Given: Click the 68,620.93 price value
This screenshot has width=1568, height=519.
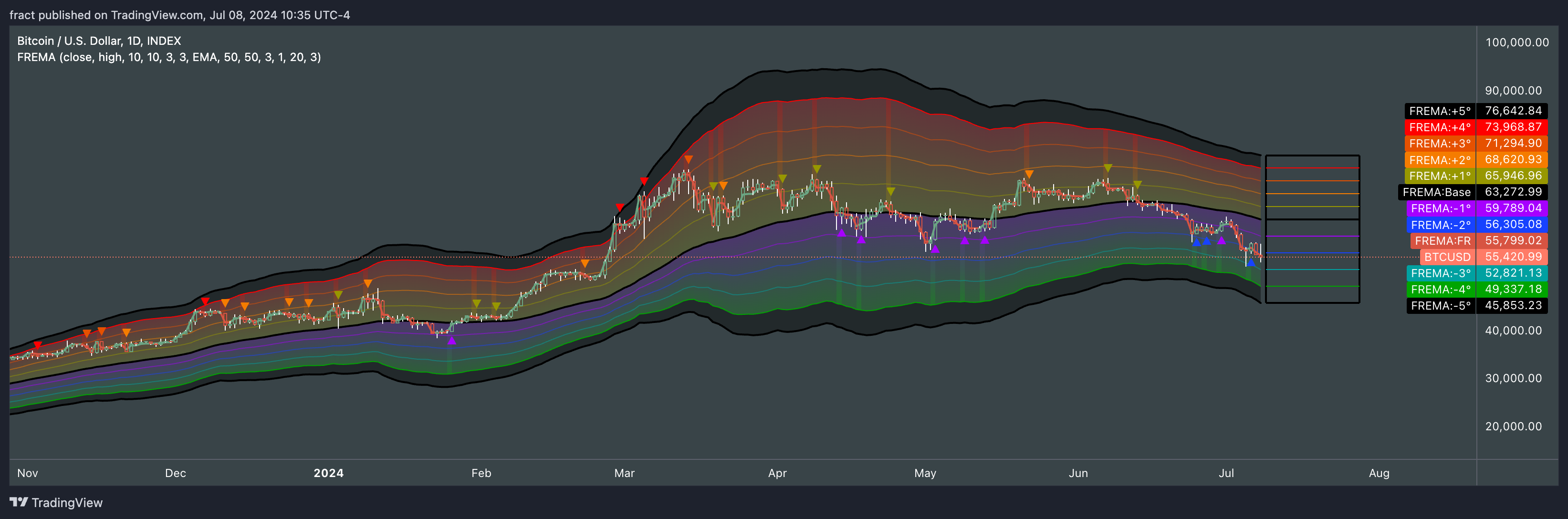Looking at the screenshot, I should (1513, 160).
